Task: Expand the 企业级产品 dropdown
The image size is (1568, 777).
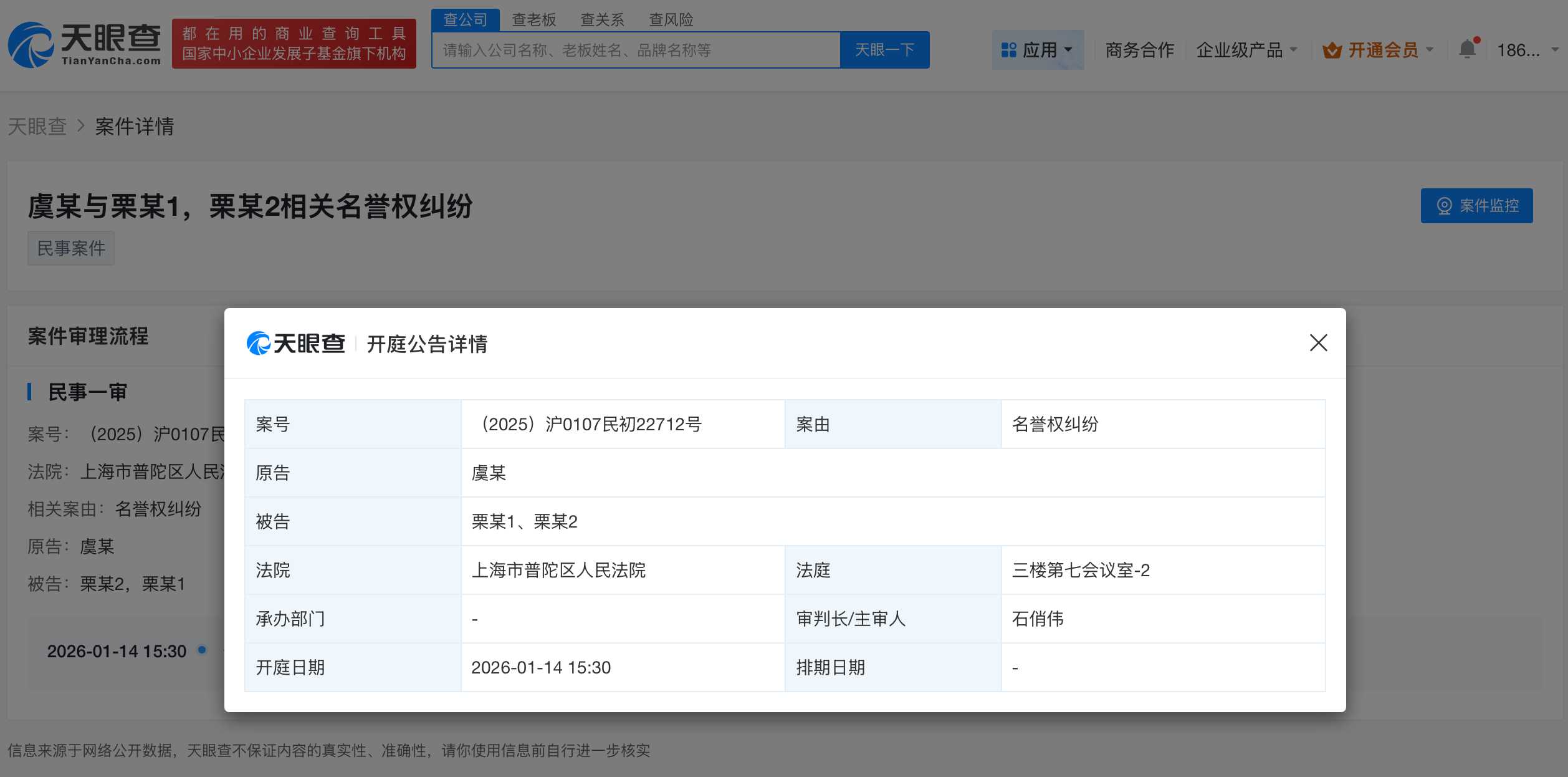Action: 1245,50
